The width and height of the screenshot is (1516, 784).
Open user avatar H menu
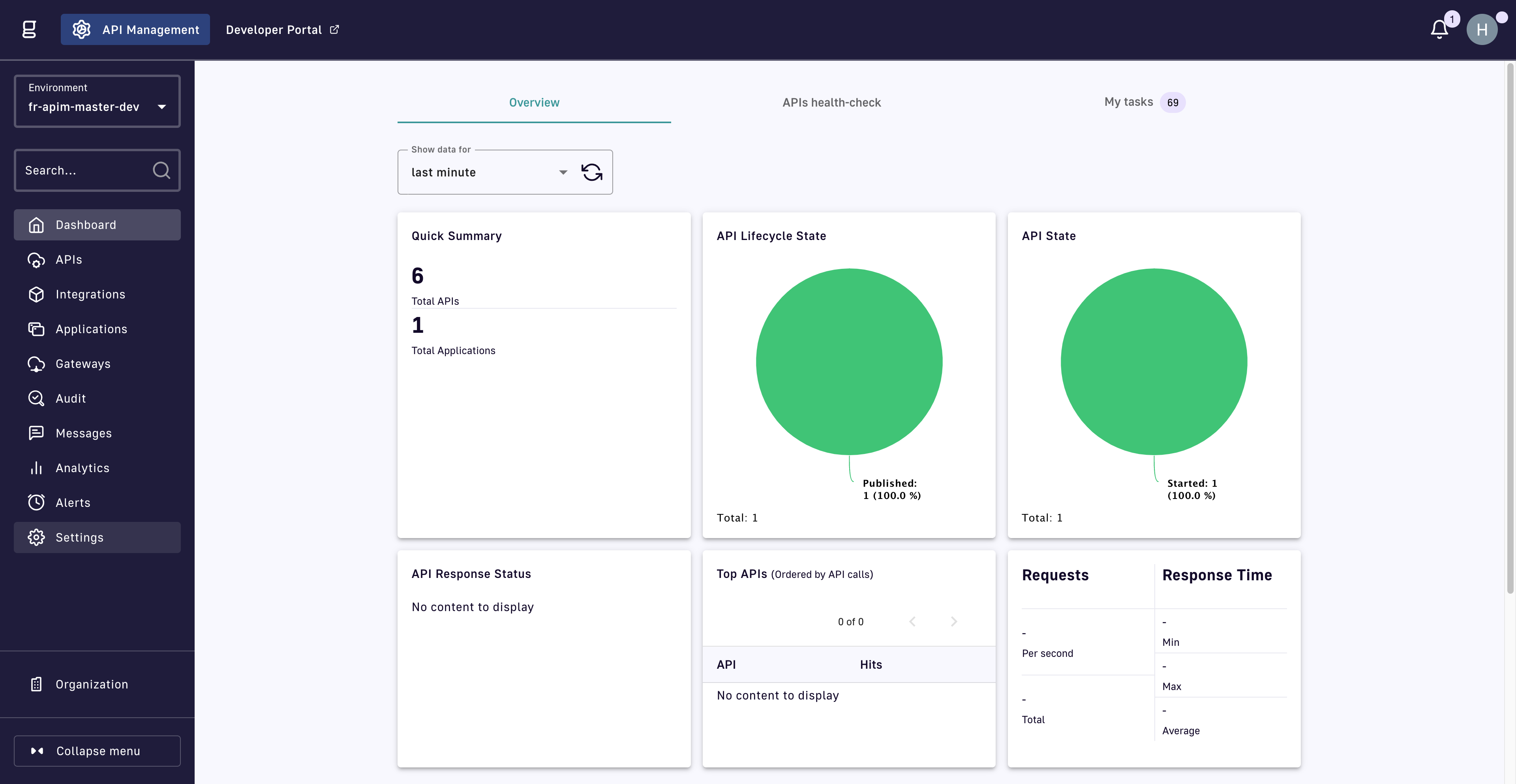(x=1482, y=30)
